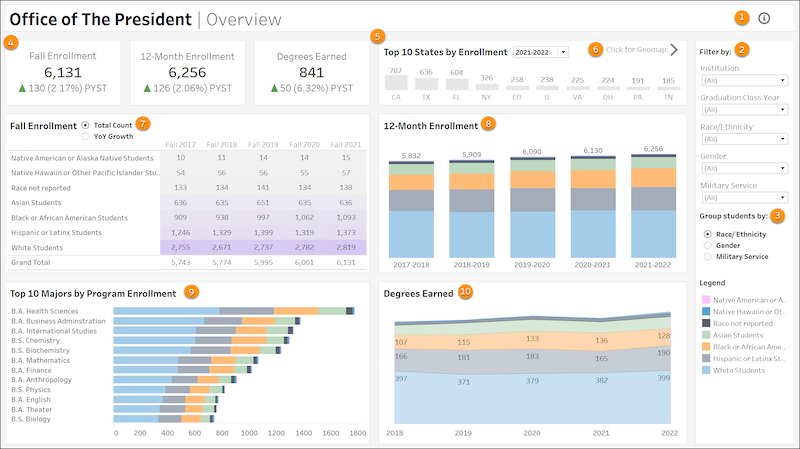Click orange callout marker 7 beside Total Count

[143, 124]
